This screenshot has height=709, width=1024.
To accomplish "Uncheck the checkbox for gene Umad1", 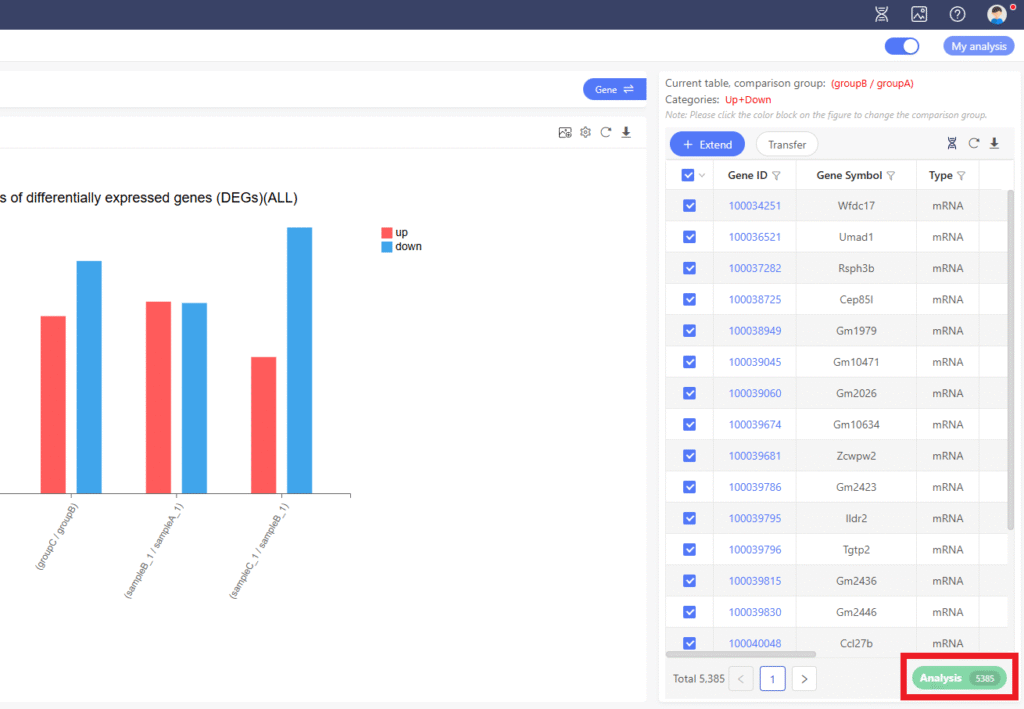I will click(x=689, y=237).
